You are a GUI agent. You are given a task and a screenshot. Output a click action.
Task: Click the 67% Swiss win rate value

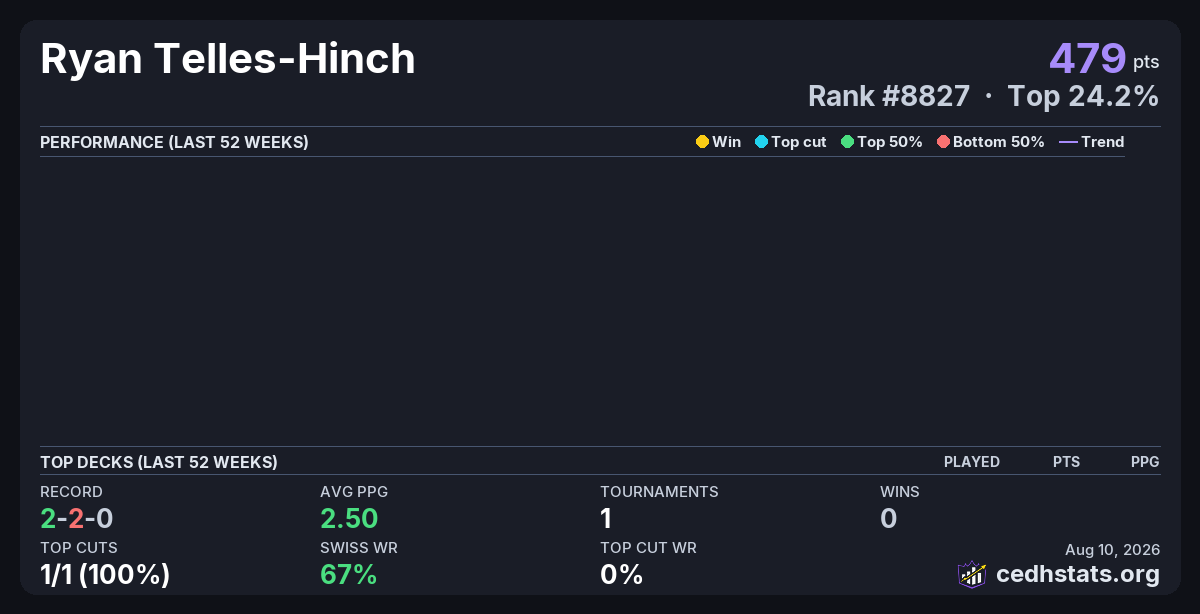click(348, 575)
